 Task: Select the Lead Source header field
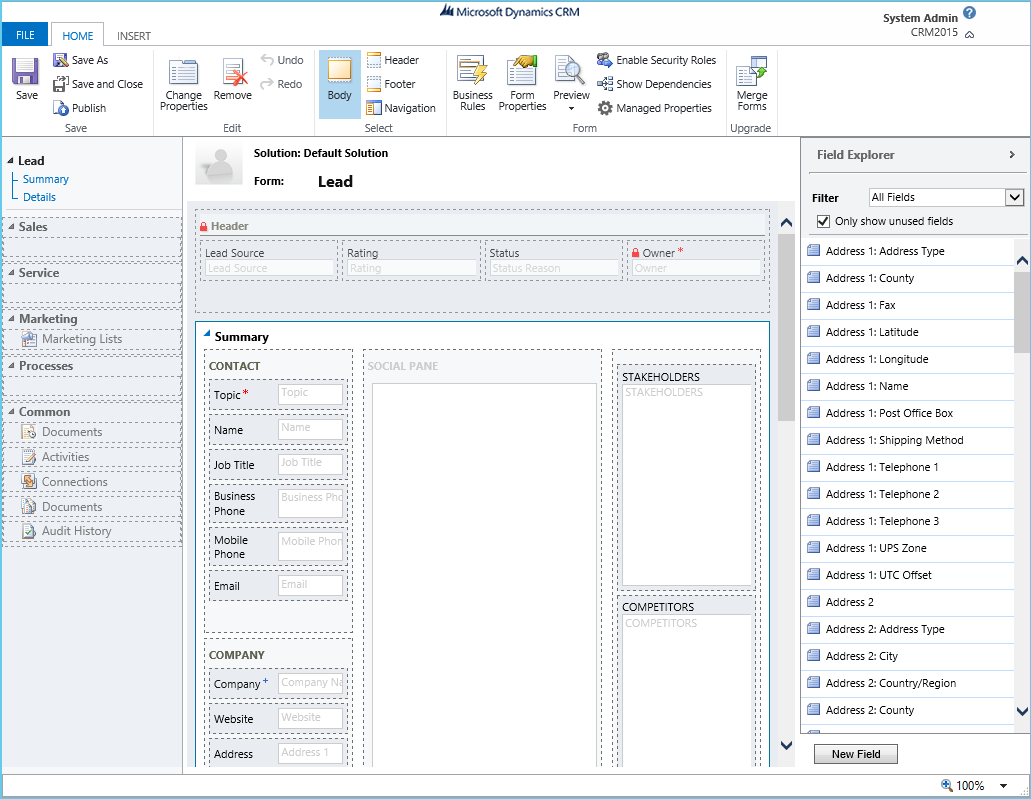[x=269, y=260]
